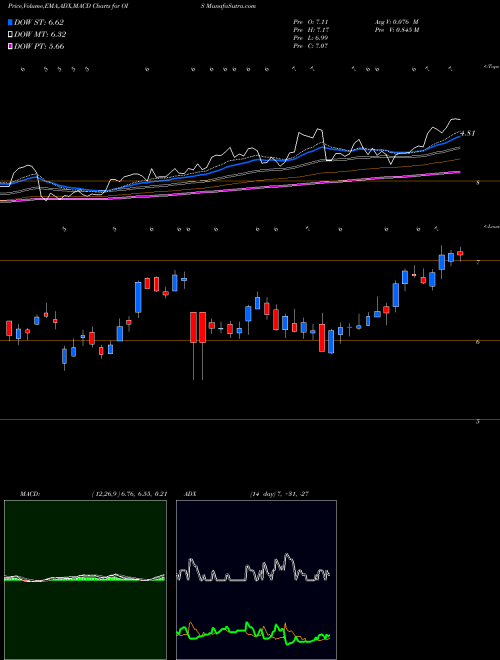Select the 'Pre V: 0.845 M' value
This screenshot has height=660, width=500.
click(396, 30)
